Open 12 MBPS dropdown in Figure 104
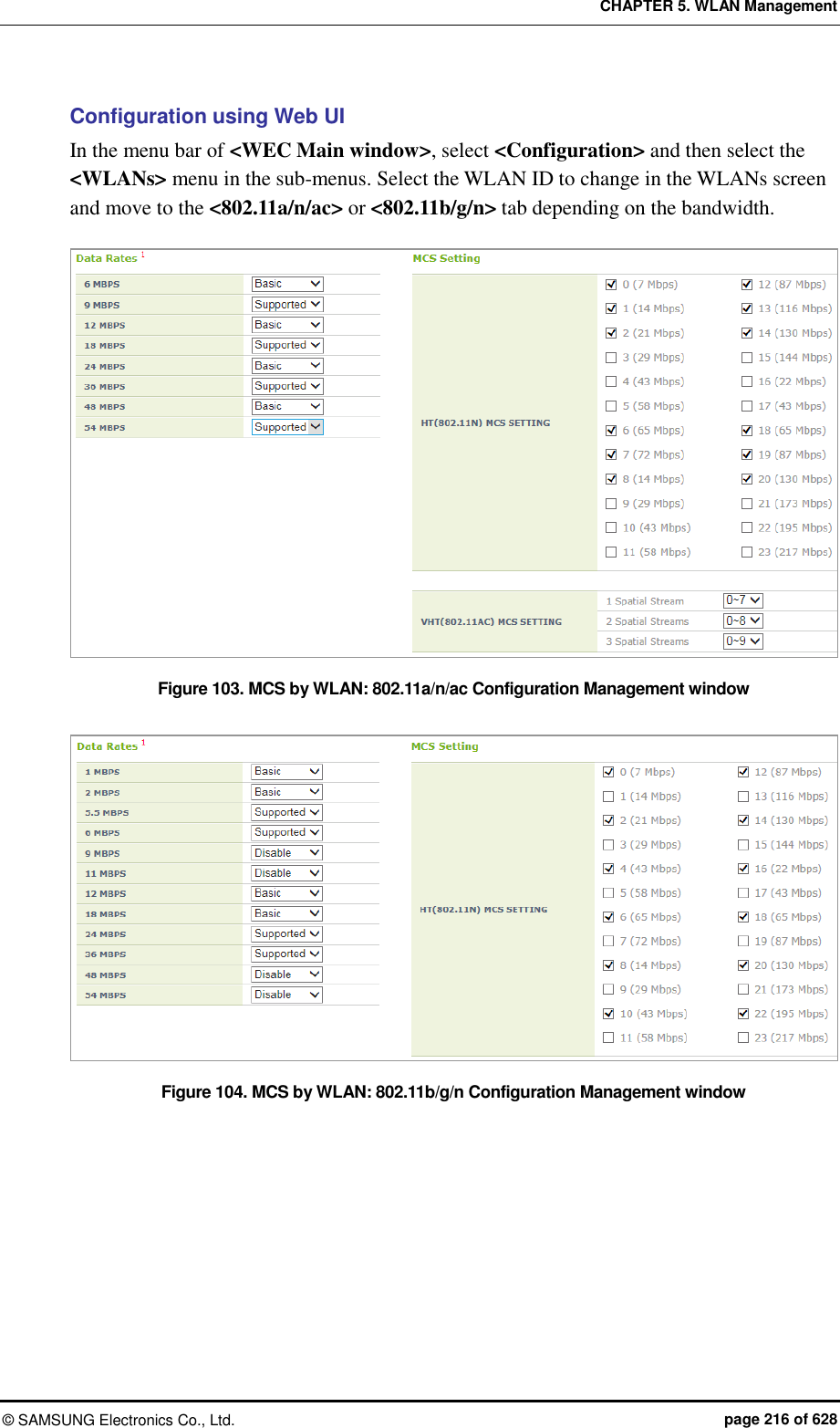 286,893
